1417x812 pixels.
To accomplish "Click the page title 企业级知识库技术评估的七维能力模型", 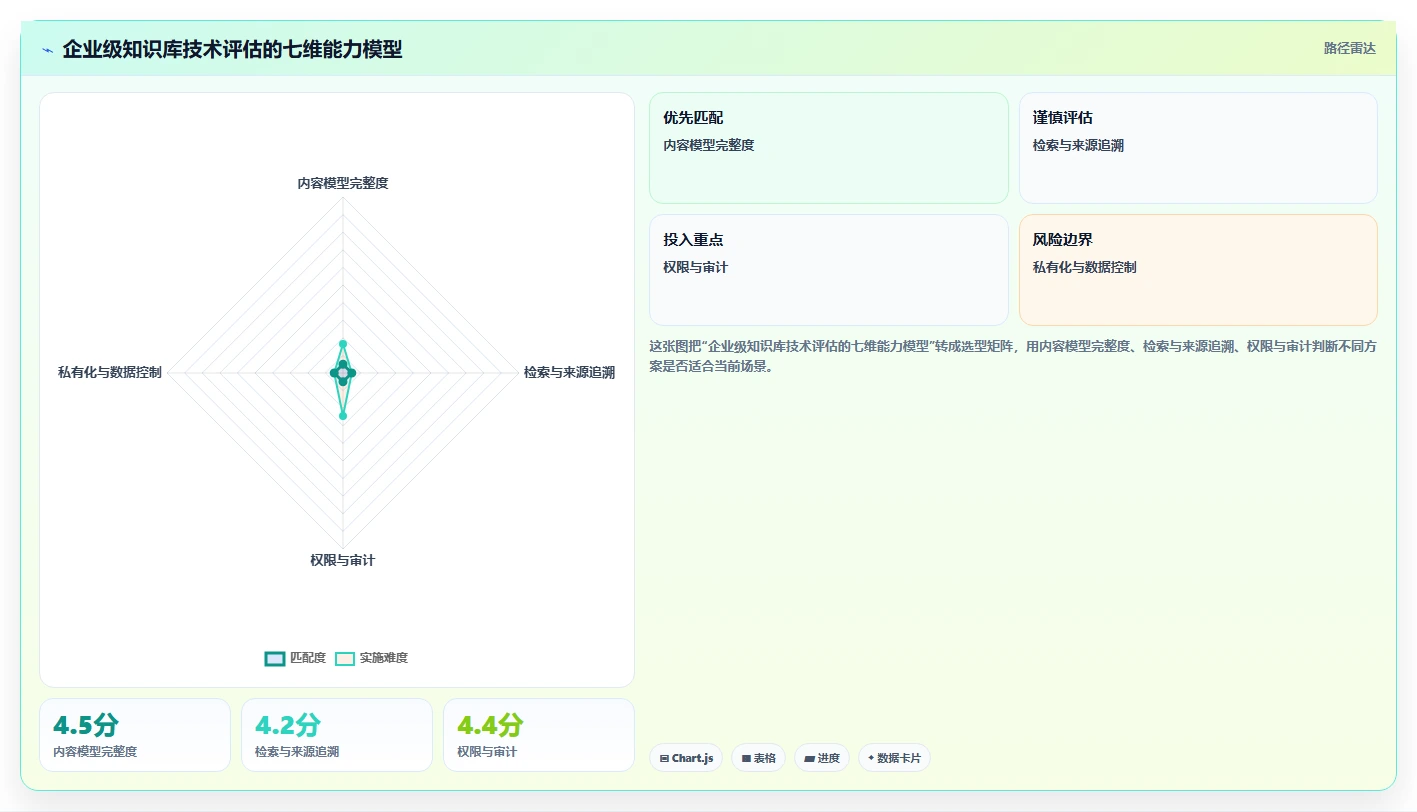I will pos(232,49).
